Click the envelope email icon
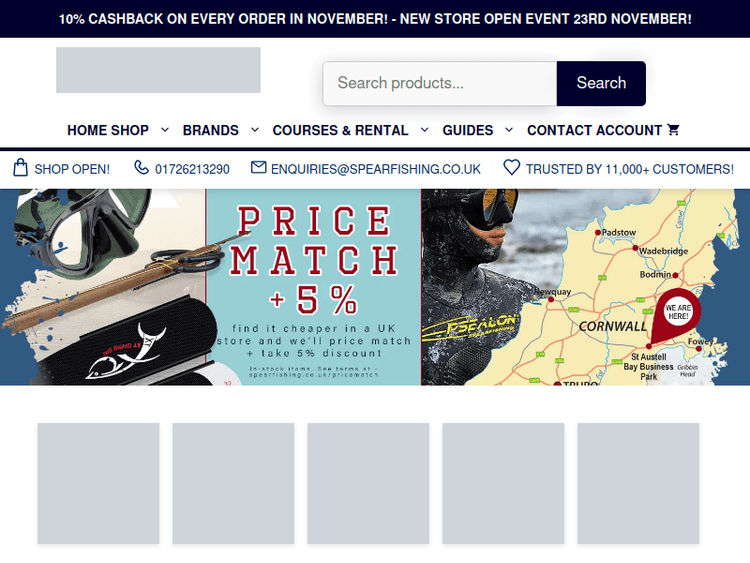 pyautogui.click(x=258, y=167)
